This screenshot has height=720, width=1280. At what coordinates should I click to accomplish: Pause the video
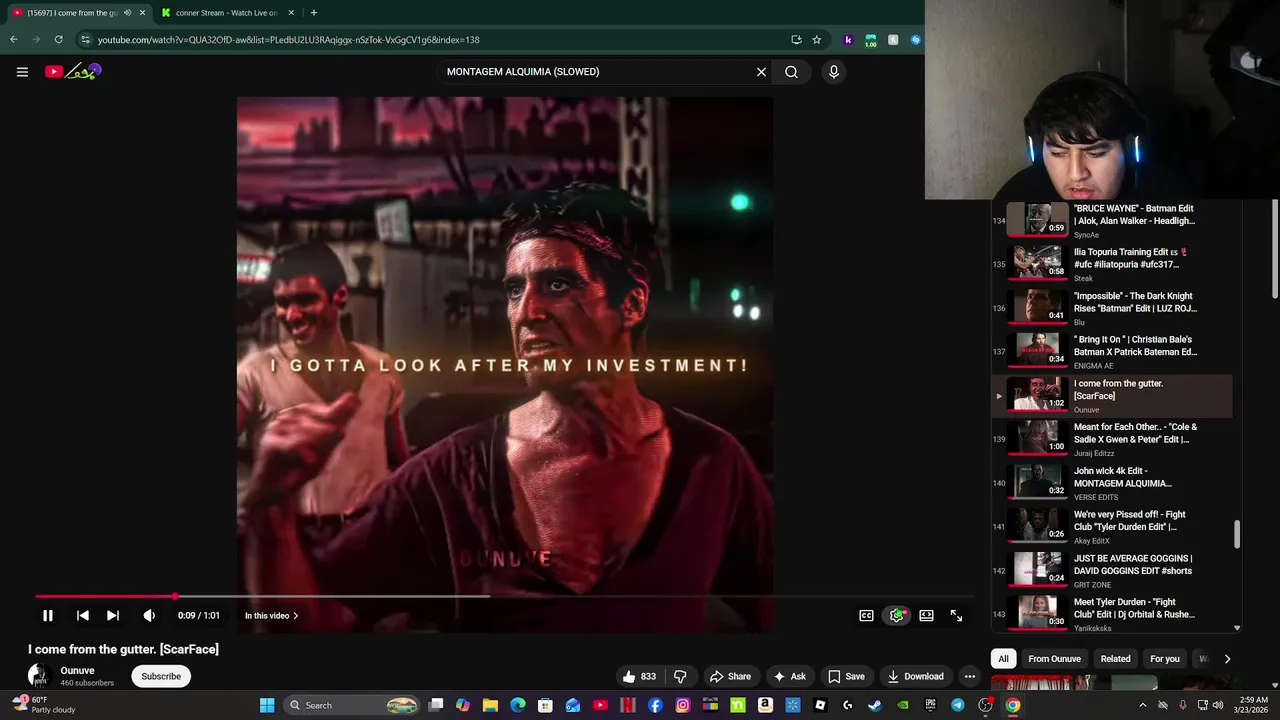(x=47, y=616)
